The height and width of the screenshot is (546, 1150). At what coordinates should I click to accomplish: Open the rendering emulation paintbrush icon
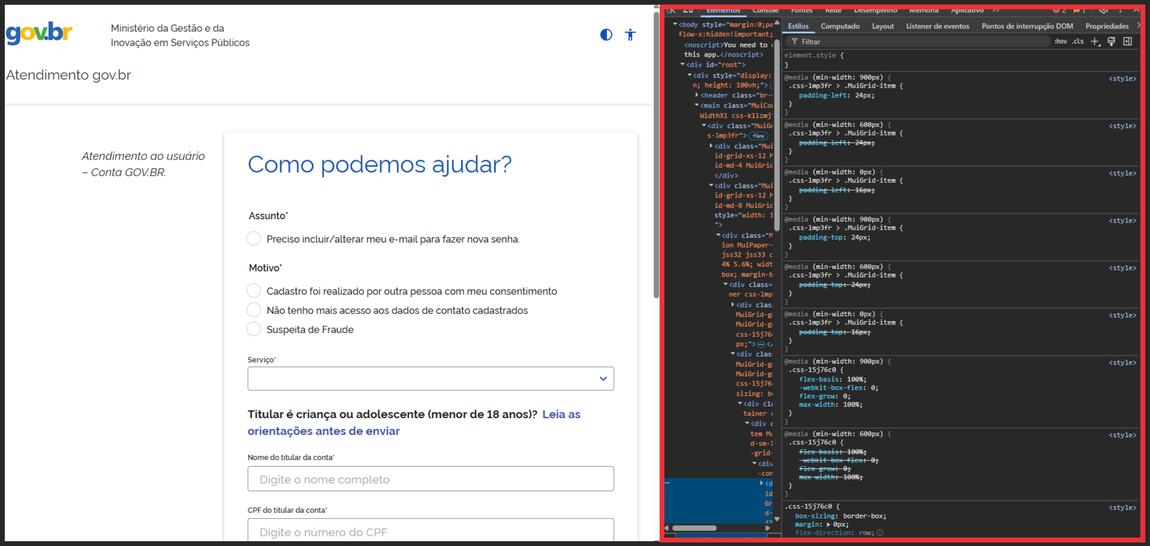click(1111, 42)
